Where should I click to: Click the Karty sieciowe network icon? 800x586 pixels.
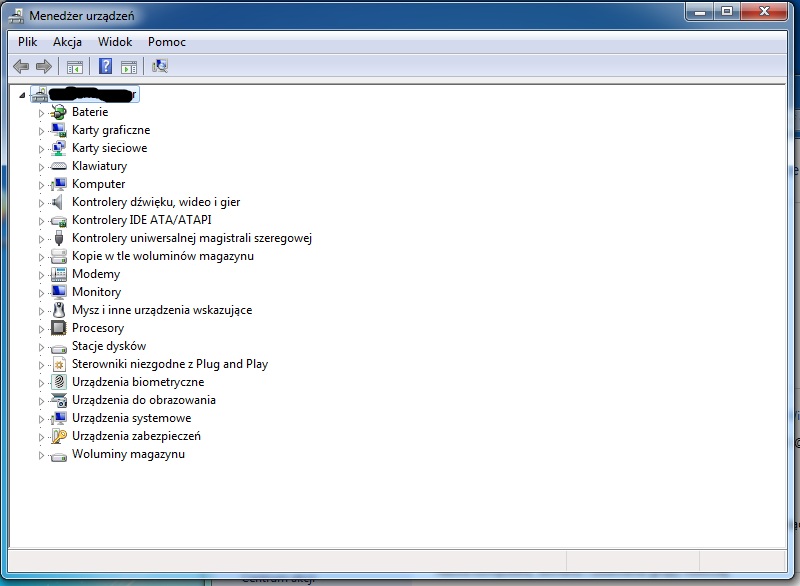[59, 148]
